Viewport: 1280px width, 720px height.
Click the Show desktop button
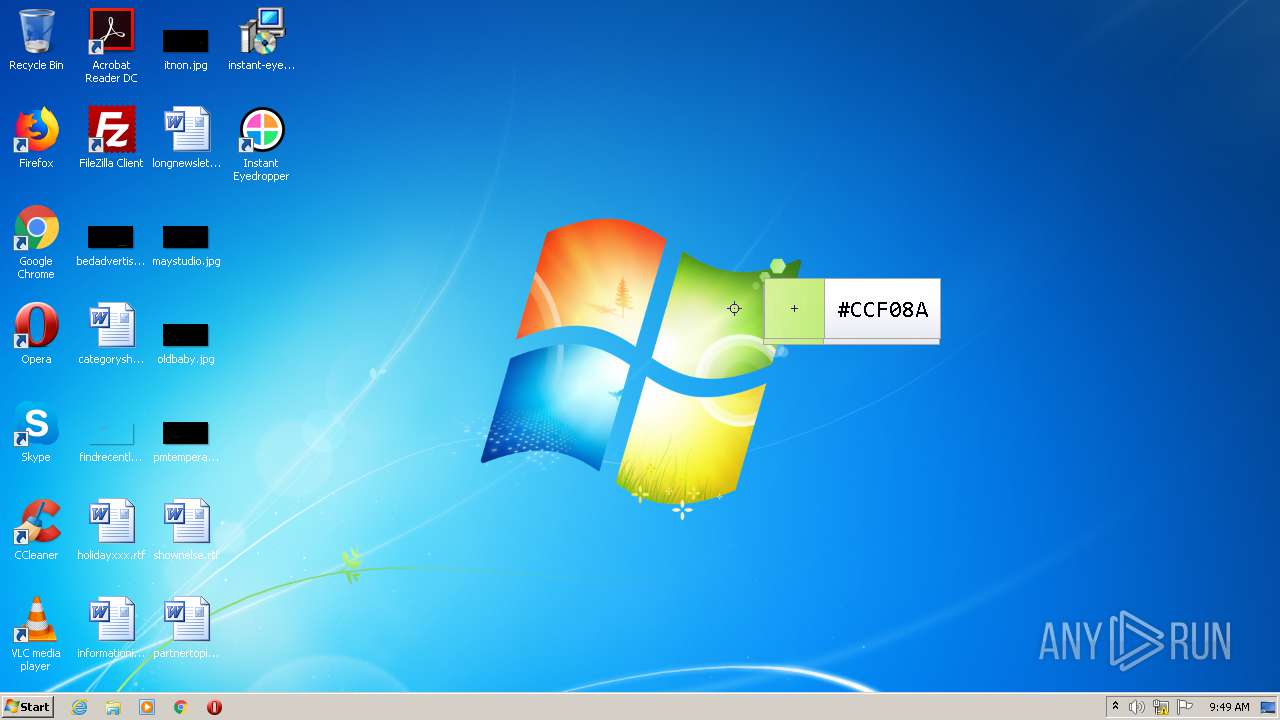(x=1268, y=707)
